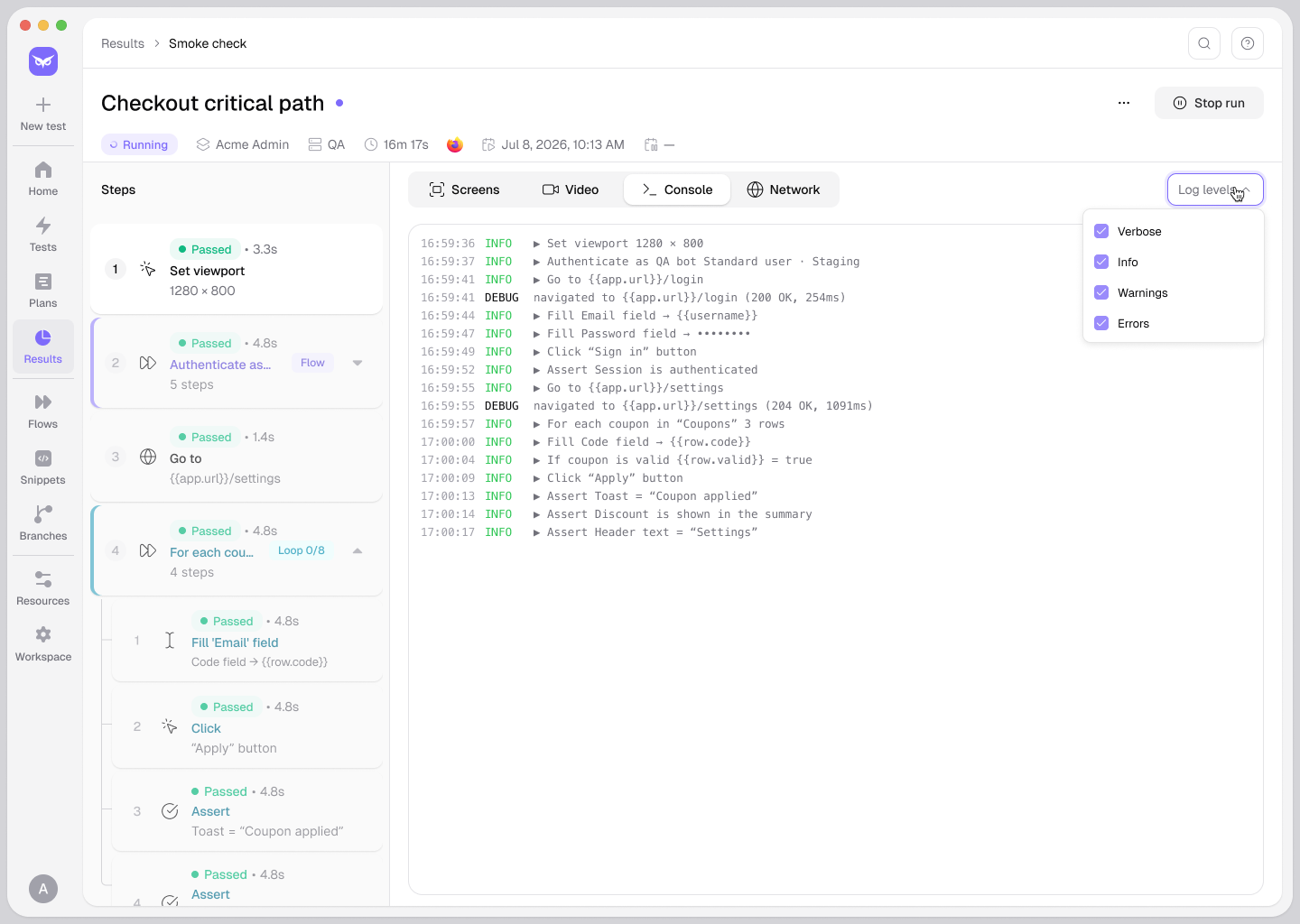This screenshot has width=1300, height=924.
Task: Toggle the Errors log level checkbox
Action: coord(1101,323)
